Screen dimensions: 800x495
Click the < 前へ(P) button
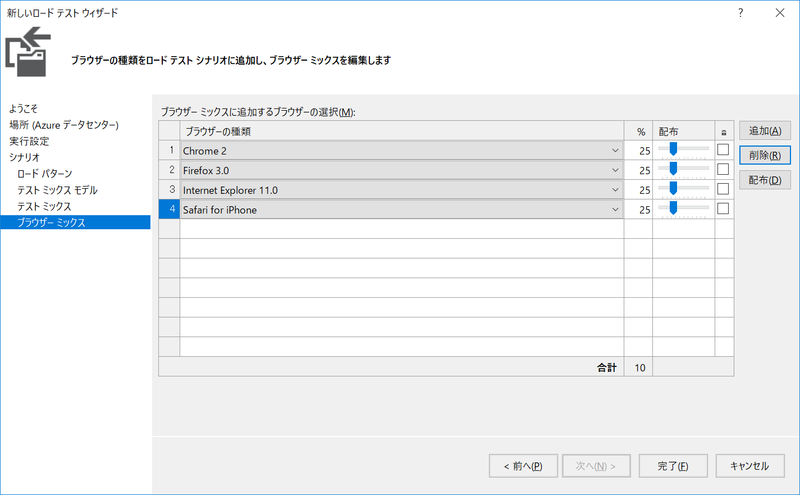coord(523,466)
